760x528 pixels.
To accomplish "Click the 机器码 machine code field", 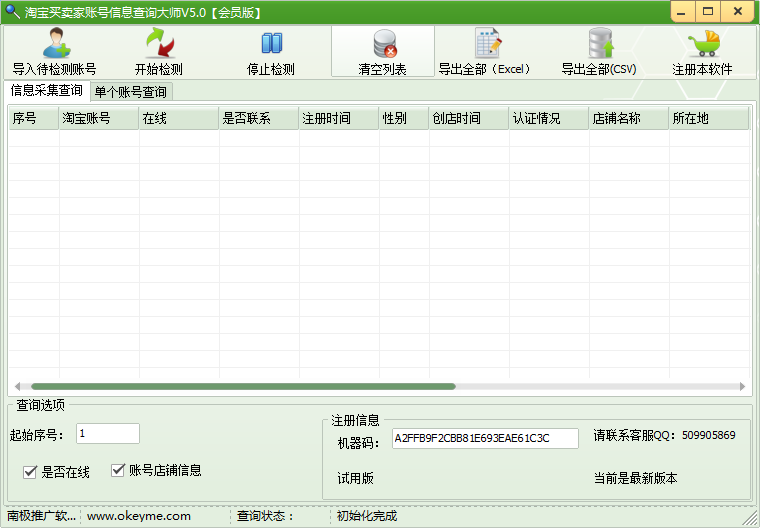I will point(485,438).
